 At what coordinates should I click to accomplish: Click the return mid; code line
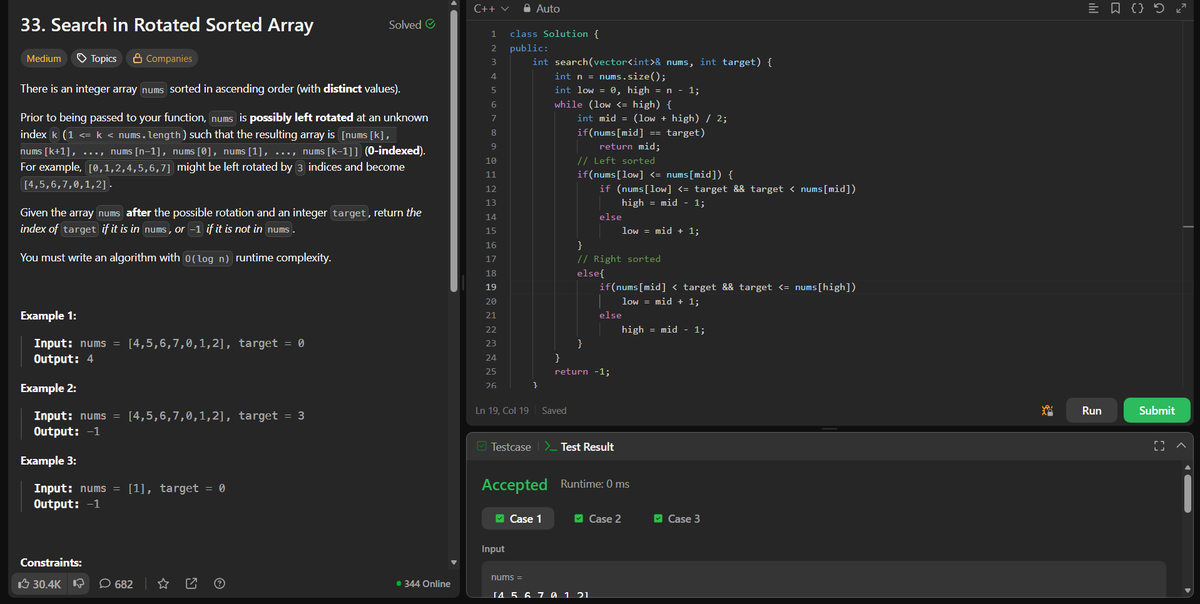(629, 146)
